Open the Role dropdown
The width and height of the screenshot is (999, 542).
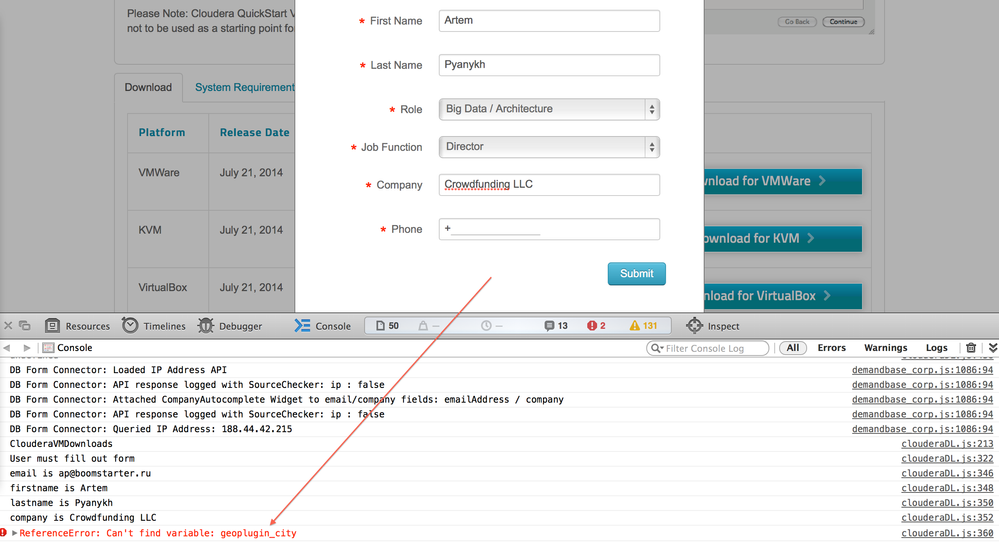(549, 109)
